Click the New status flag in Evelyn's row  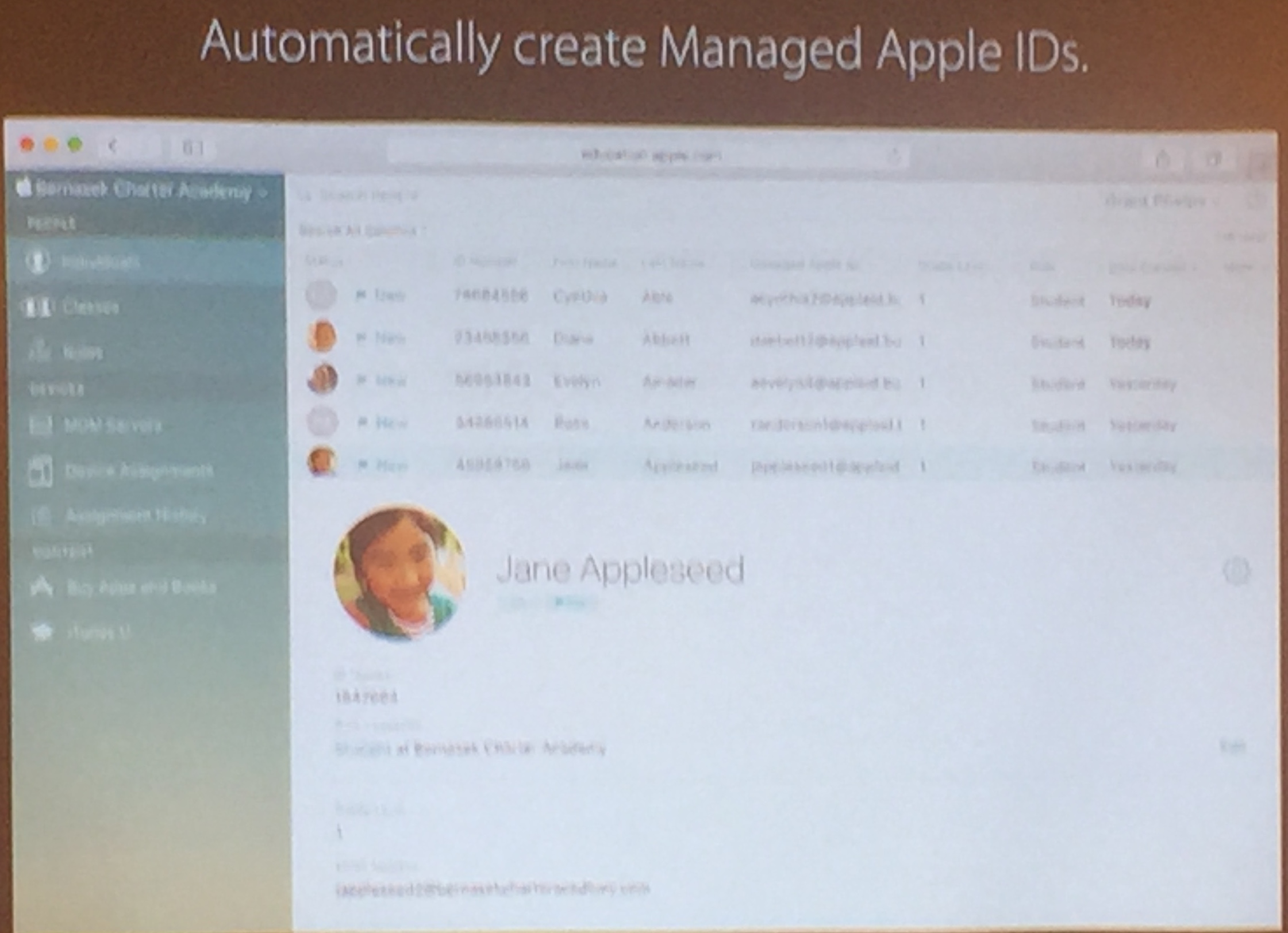[382, 381]
